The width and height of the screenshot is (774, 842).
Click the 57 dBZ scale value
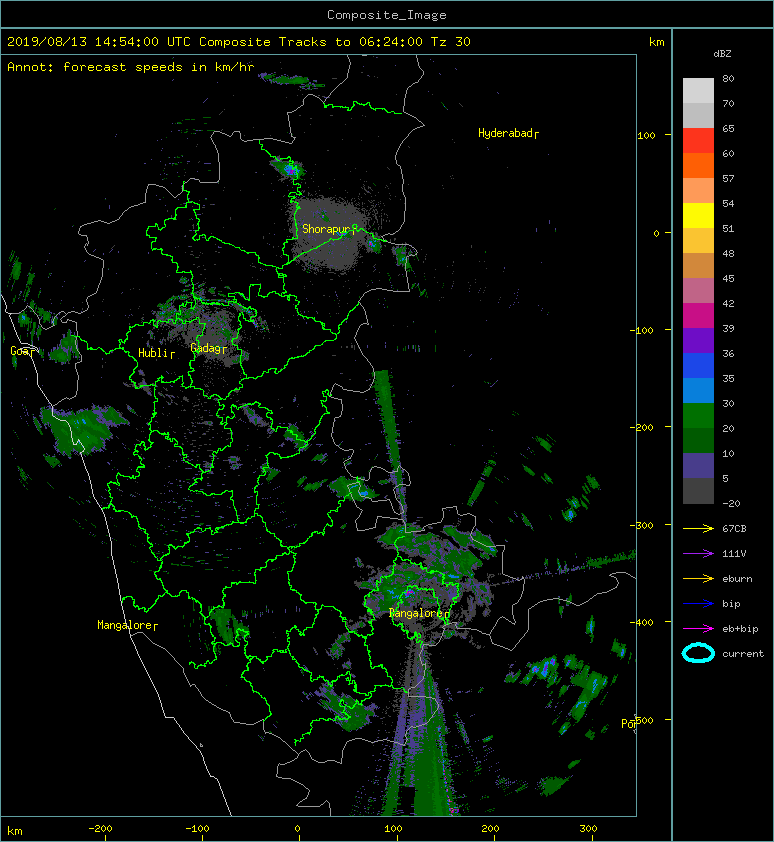coord(728,178)
